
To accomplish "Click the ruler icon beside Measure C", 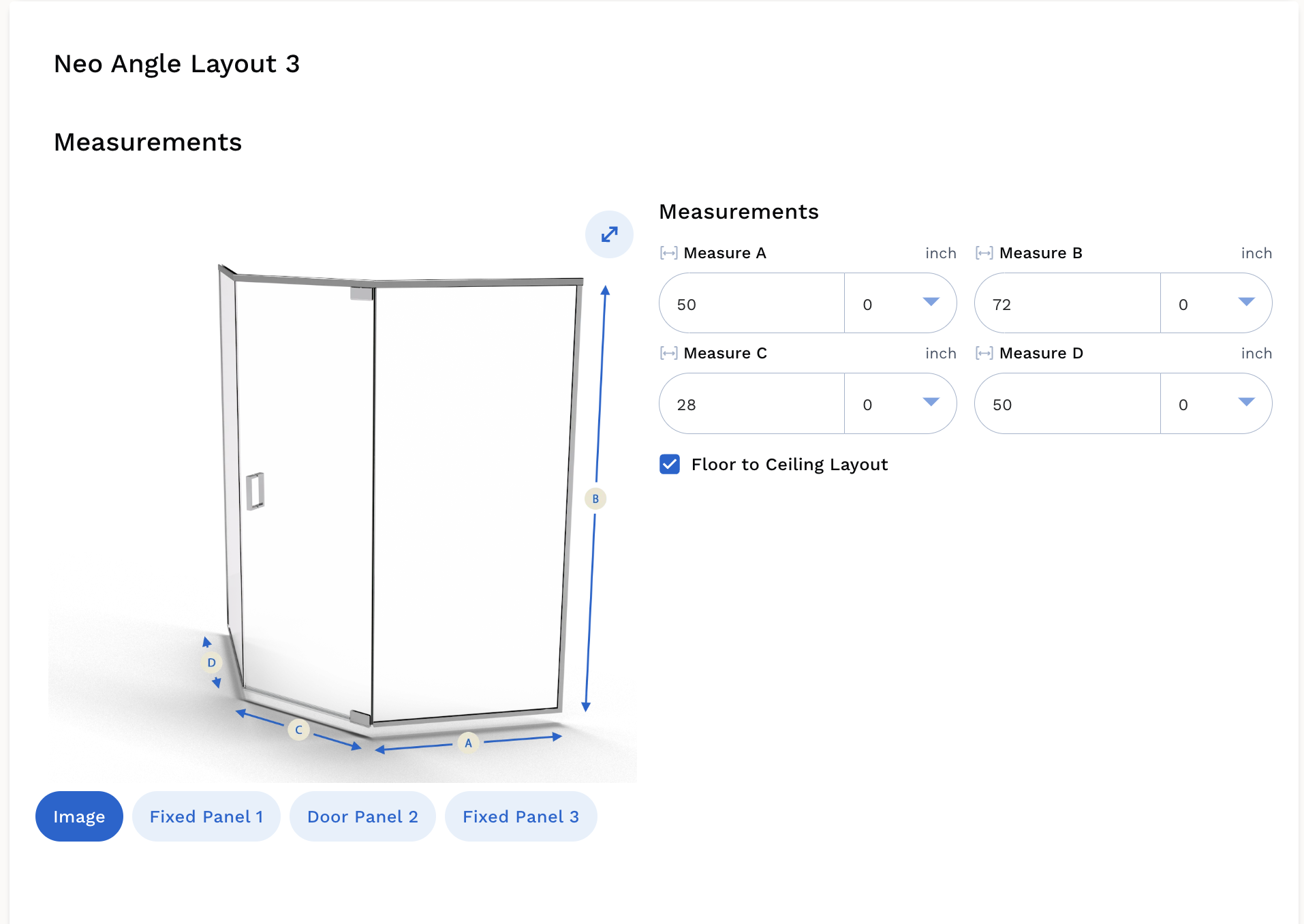I will [x=668, y=353].
